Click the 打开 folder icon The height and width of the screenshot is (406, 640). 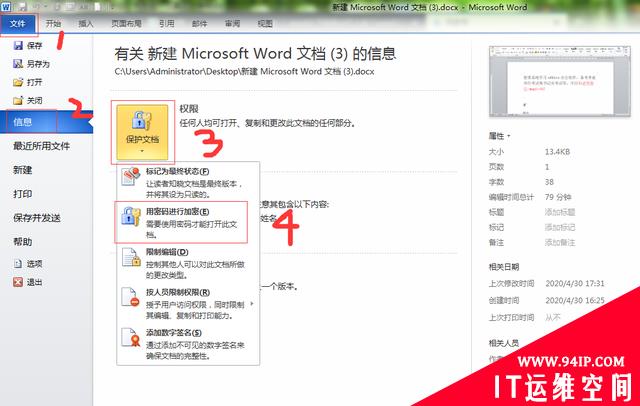pos(18,82)
